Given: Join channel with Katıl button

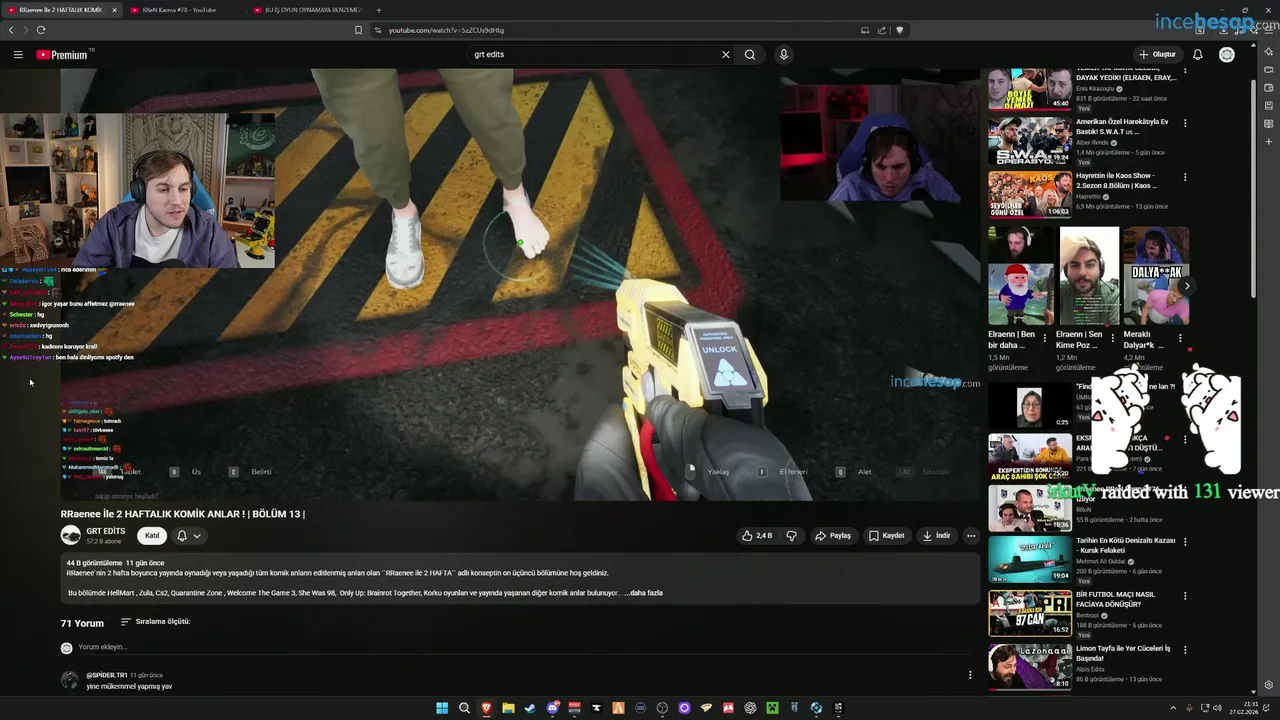Looking at the screenshot, I should pos(152,536).
